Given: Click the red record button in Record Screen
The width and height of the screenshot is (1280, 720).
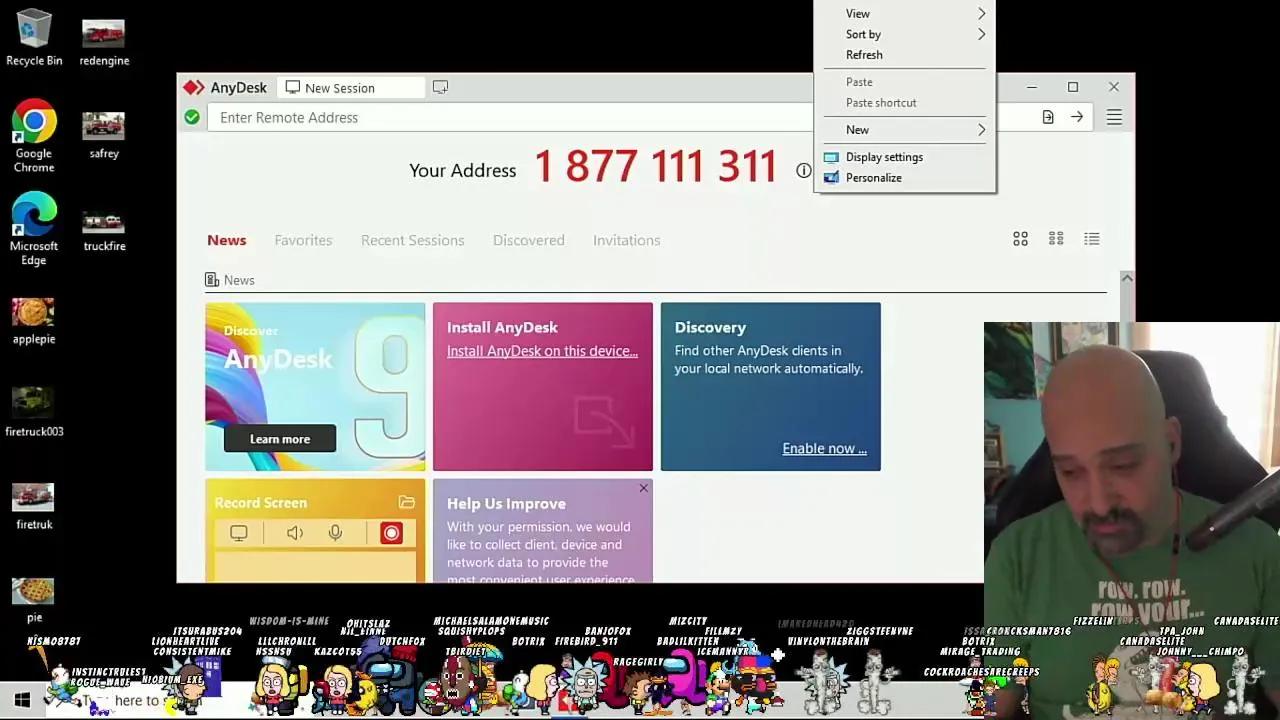Looking at the screenshot, I should pos(391,533).
